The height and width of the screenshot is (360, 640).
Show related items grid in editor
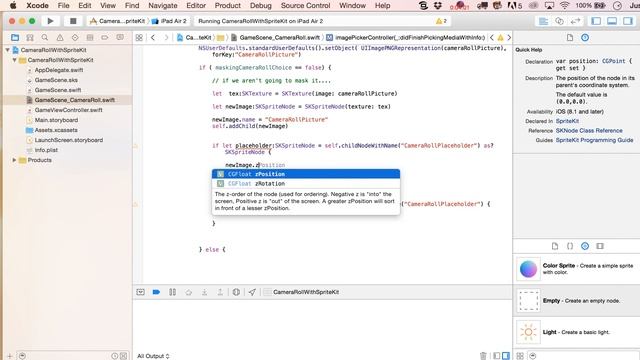[139, 38]
